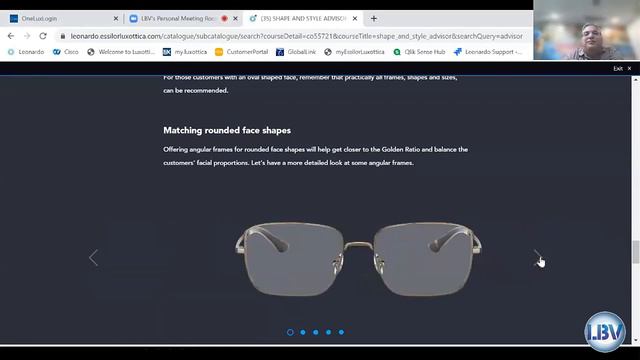Click the scrollbar down arrow

coord(636,340)
